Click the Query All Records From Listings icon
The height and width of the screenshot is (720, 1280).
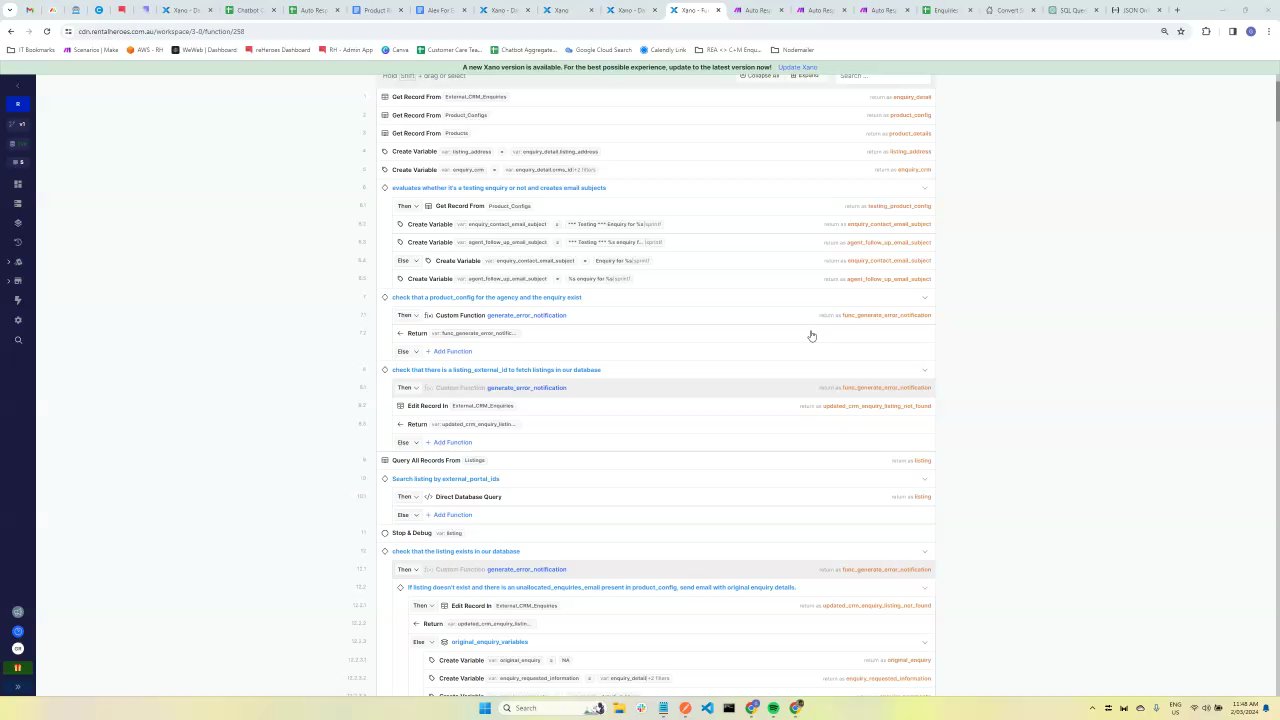(385, 460)
